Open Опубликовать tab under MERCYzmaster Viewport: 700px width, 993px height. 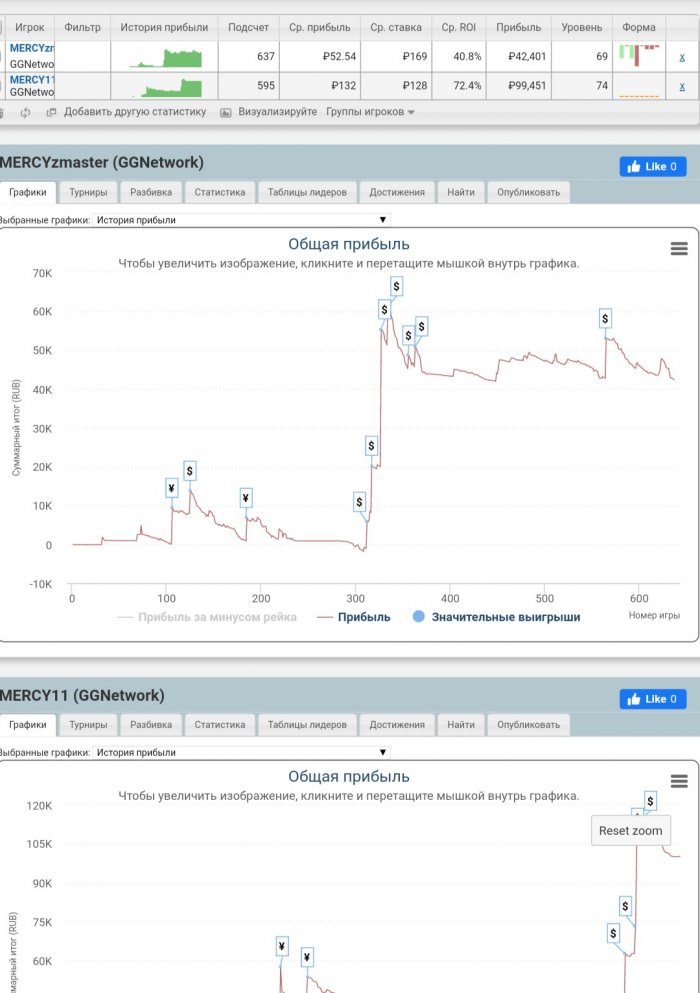[x=528, y=193]
